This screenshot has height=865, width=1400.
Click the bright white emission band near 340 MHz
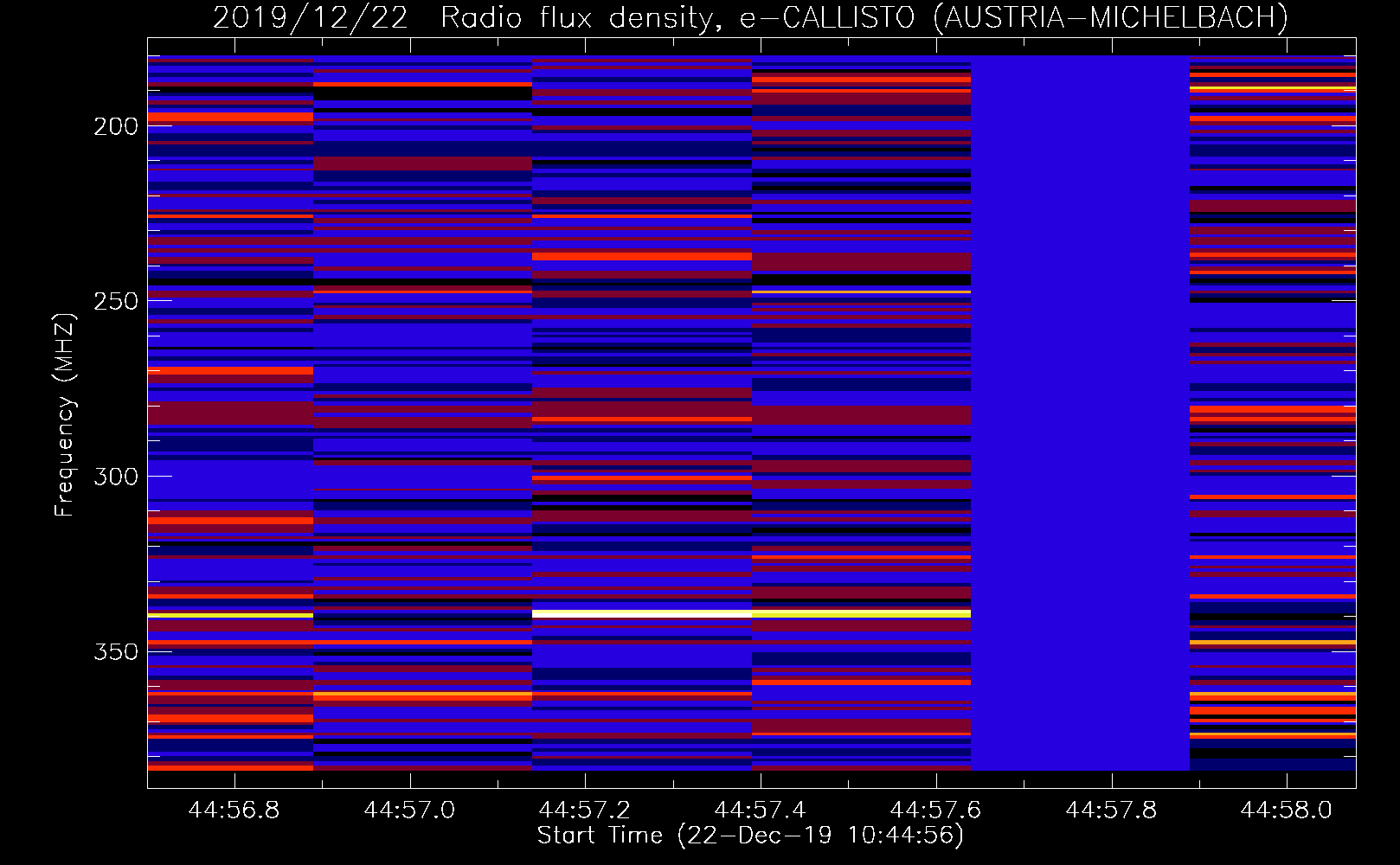[x=642, y=613]
